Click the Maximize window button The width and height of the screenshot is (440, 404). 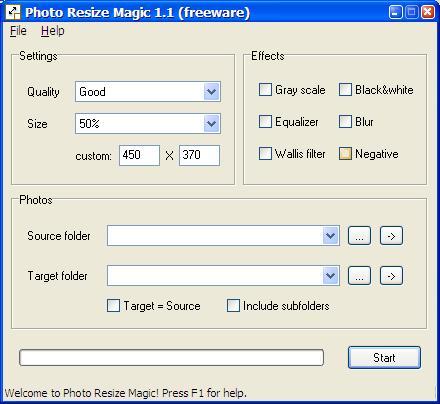(412, 12)
